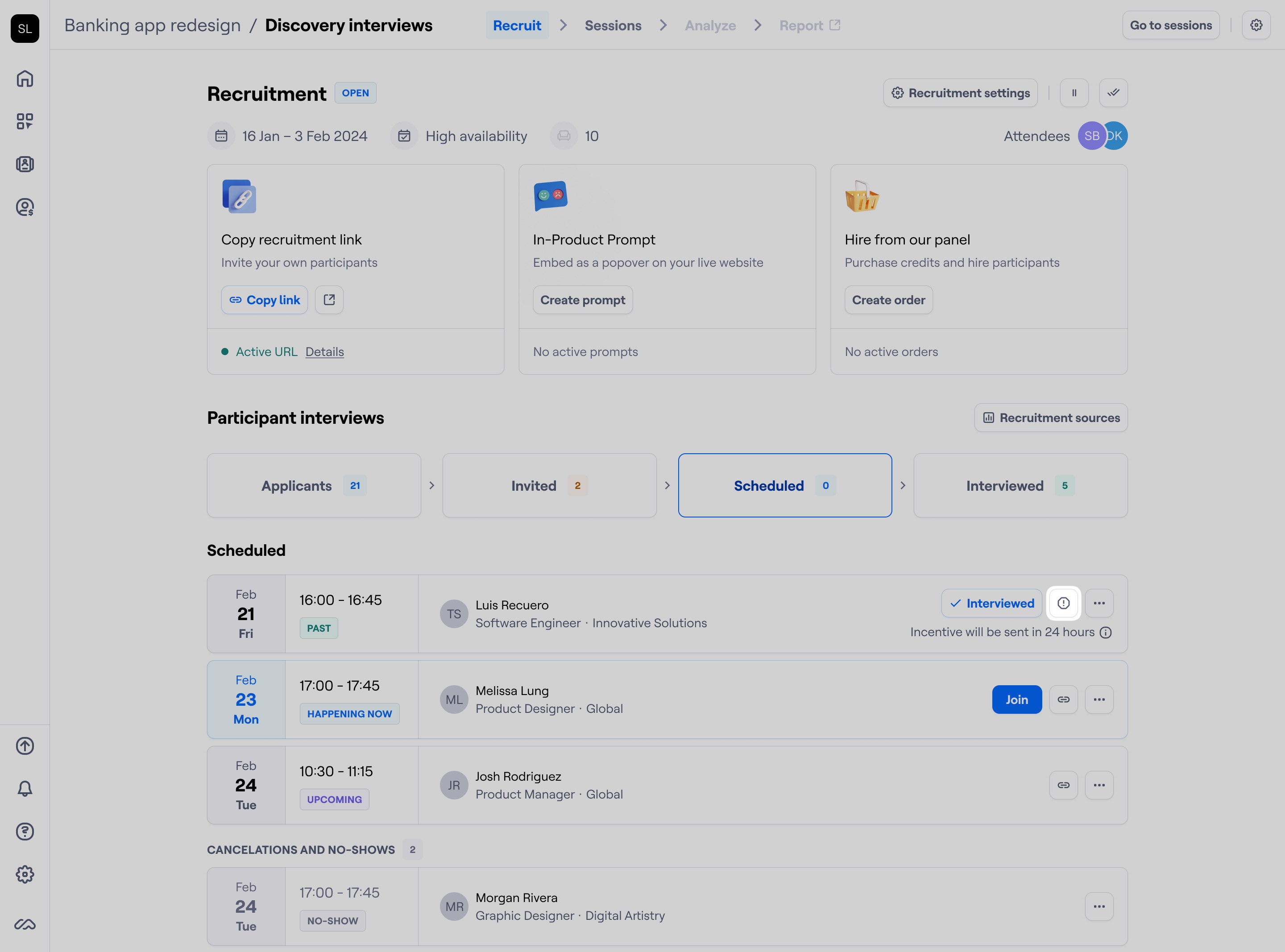Open the Active URL Details link
The image size is (1285, 952).
[x=324, y=352]
